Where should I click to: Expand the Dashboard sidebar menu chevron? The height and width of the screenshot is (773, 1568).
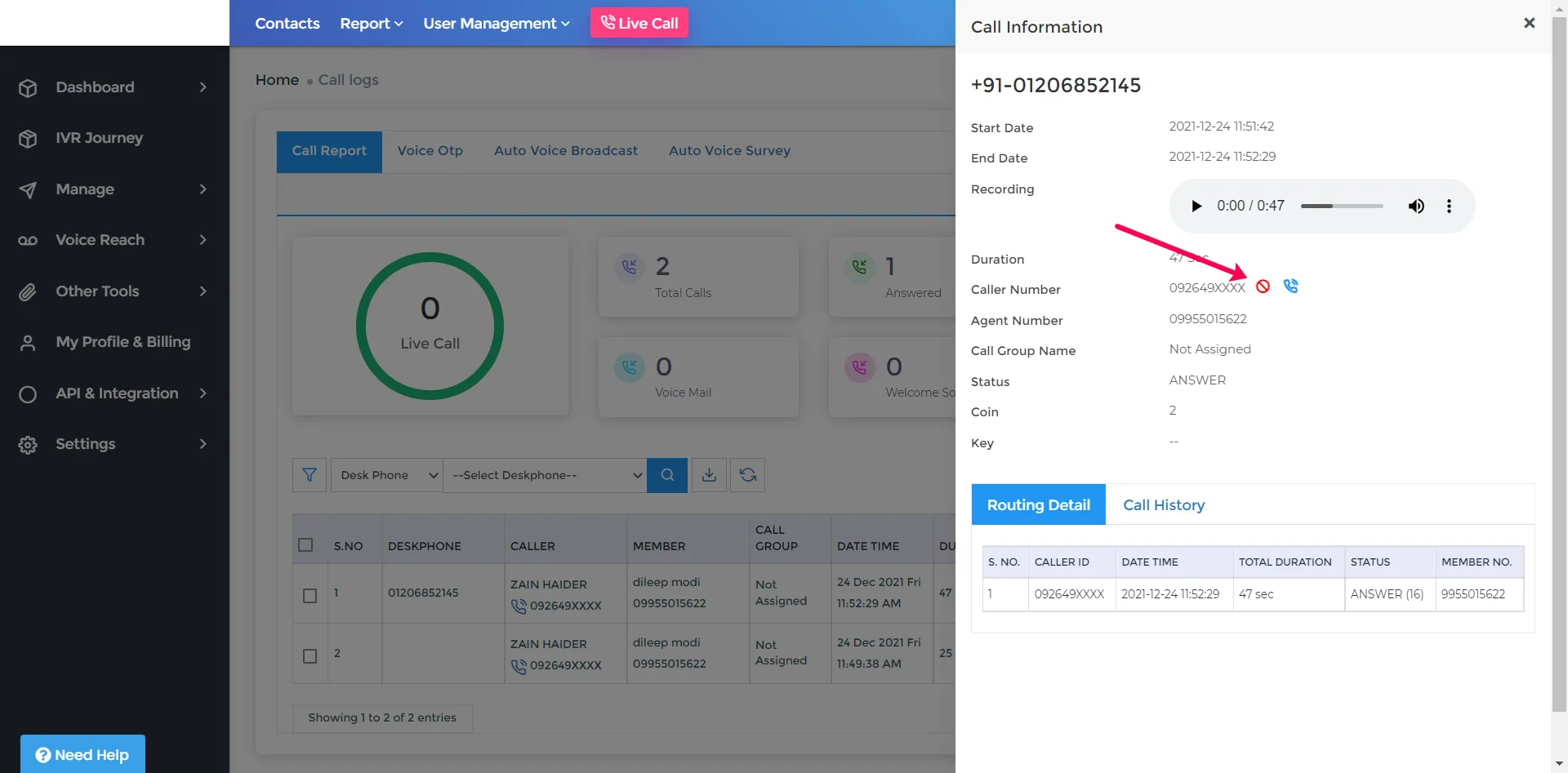click(203, 87)
